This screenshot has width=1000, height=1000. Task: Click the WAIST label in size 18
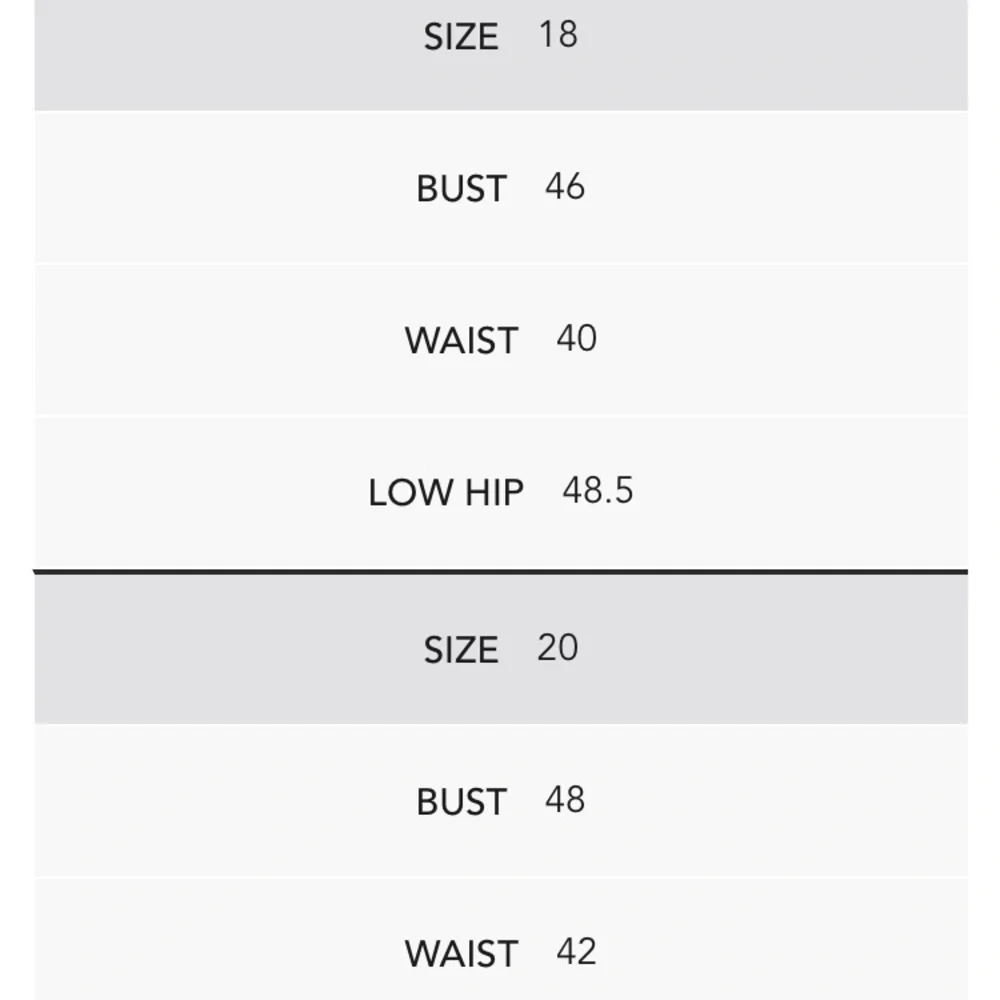[461, 341]
